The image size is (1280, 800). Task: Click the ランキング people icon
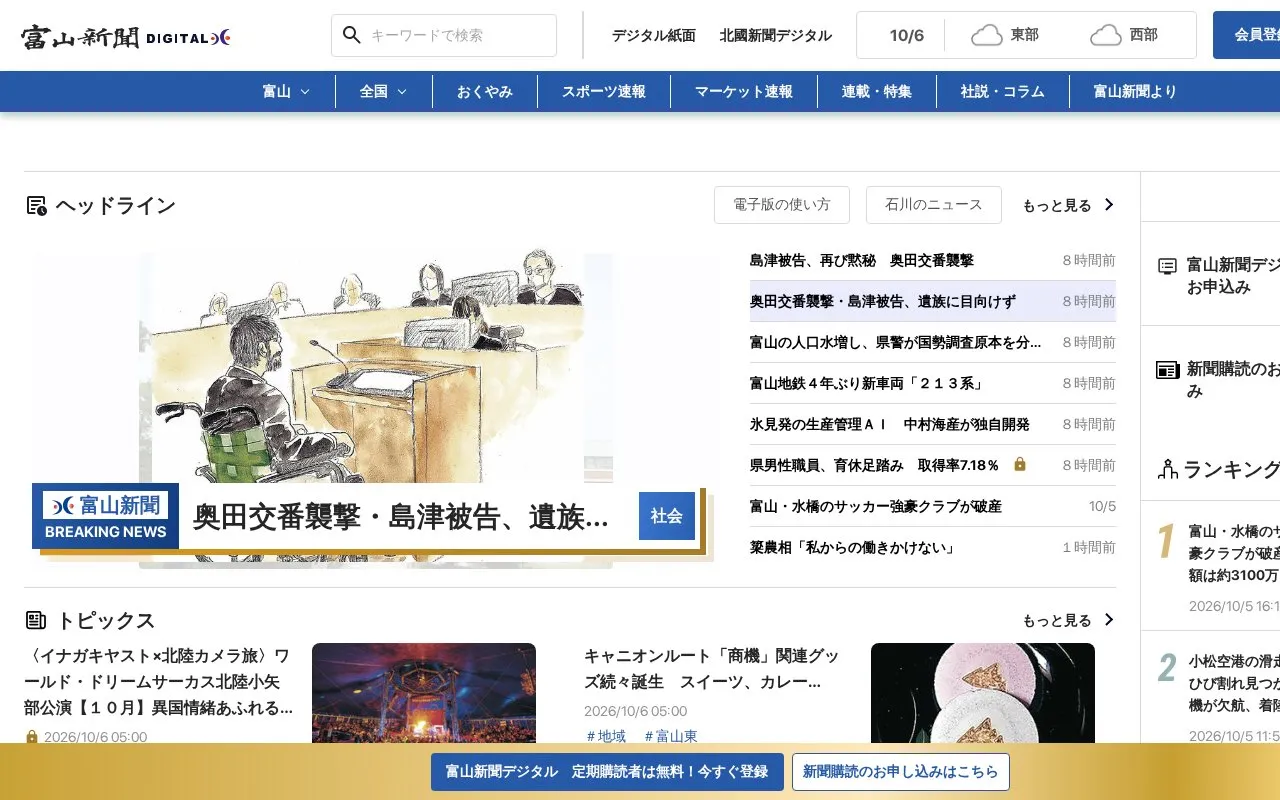[x=1168, y=468]
